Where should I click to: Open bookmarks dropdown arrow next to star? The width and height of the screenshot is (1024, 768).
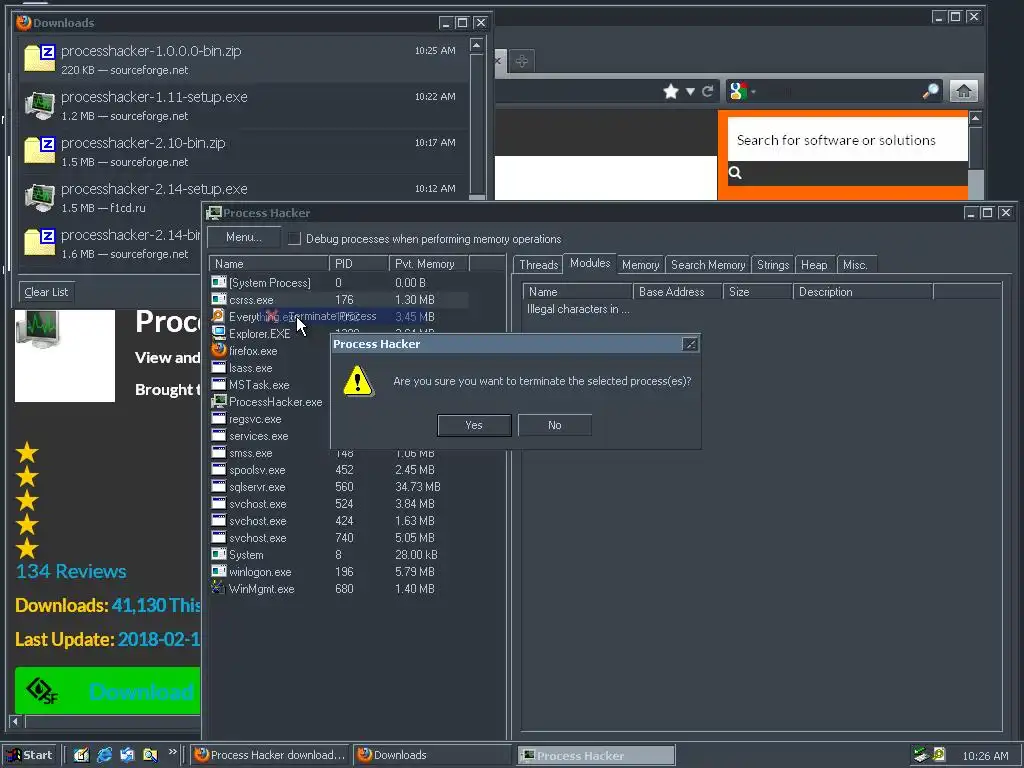point(690,91)
